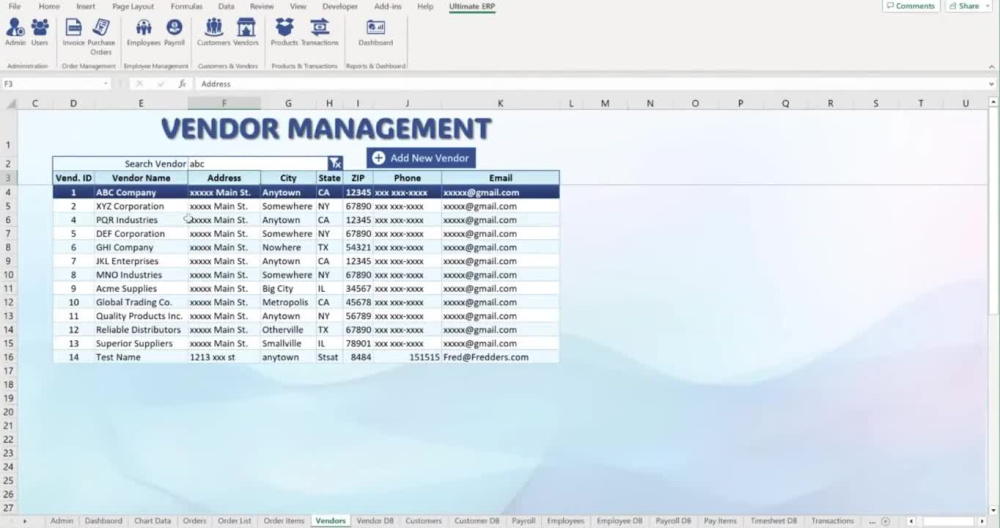The image size is (1000, 528).
Task: Open the File menu
Action: (14, 6)
